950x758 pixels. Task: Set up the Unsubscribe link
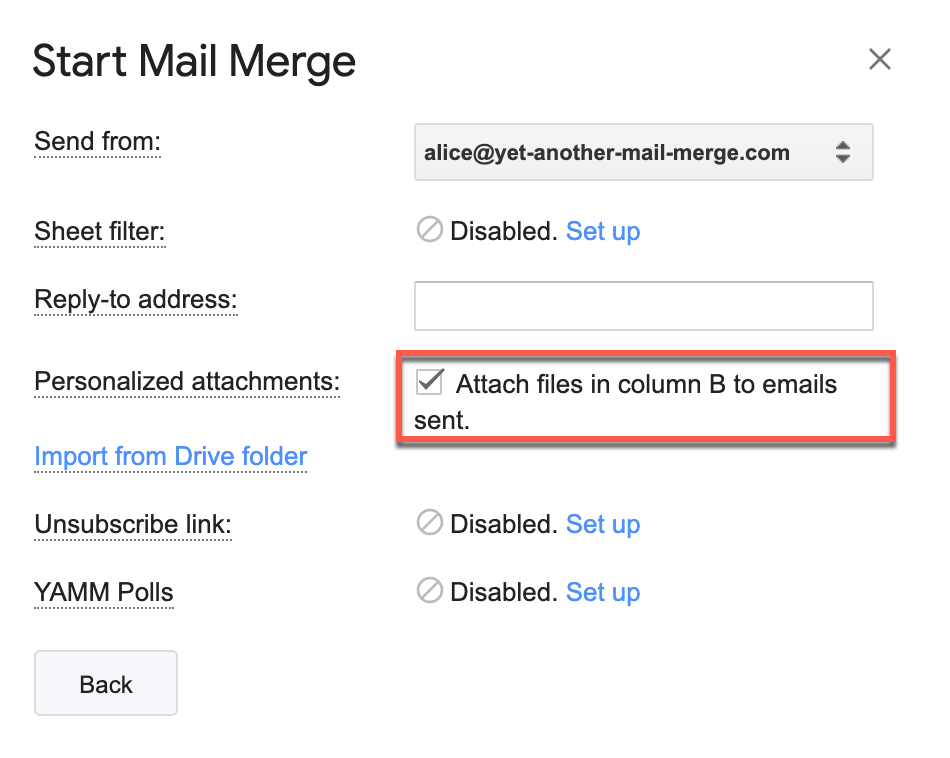603,523
